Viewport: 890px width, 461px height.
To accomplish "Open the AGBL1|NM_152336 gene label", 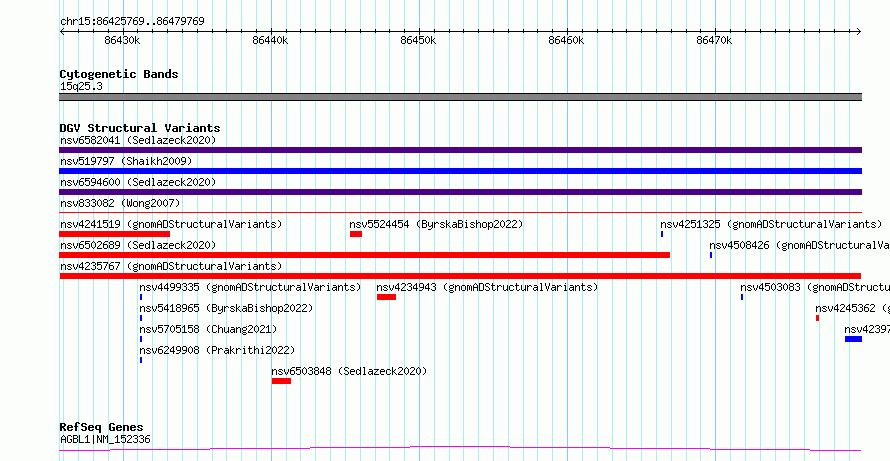I will 106,439.
